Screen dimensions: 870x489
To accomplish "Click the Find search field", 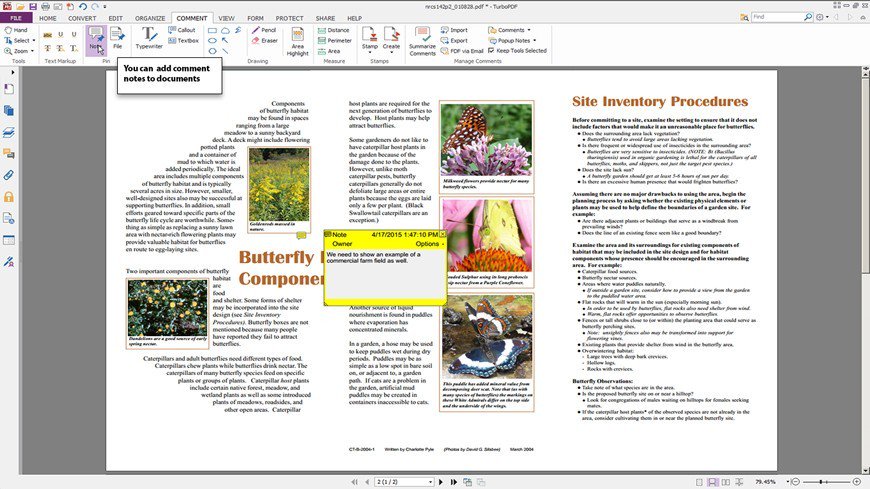I will tap(790, 17).
